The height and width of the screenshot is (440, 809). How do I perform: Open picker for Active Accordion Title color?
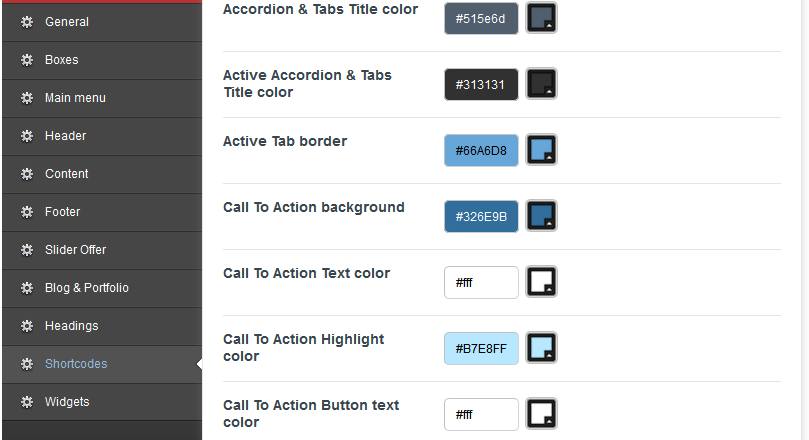click(x=541, y=84)
